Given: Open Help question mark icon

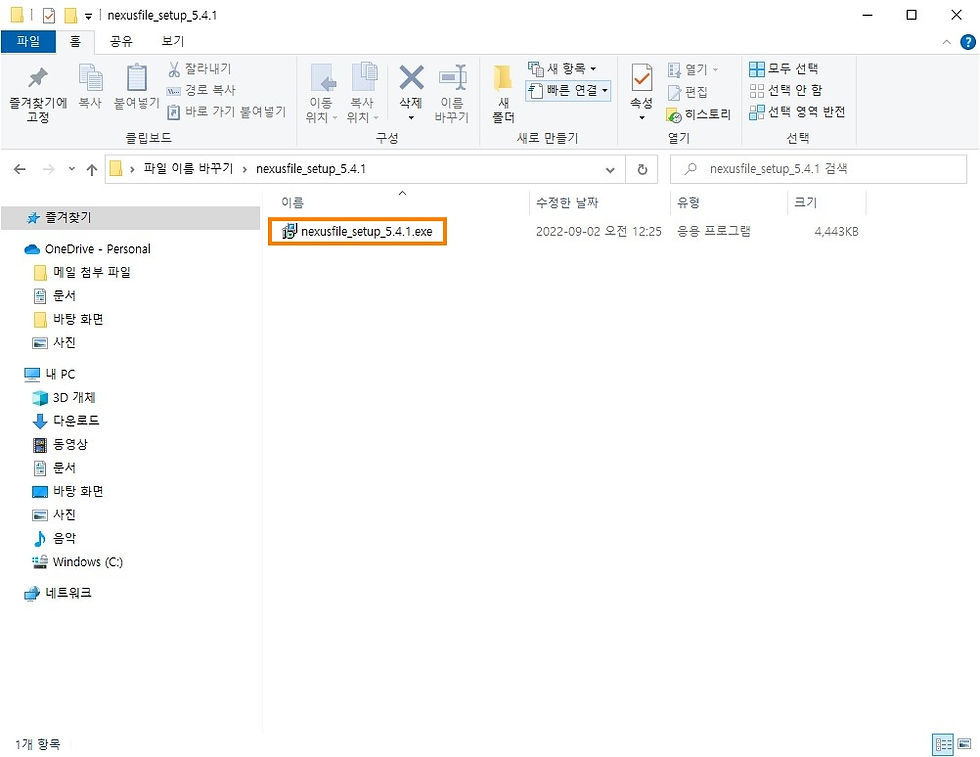Looking at the screenshot, I should pos(968,42).
